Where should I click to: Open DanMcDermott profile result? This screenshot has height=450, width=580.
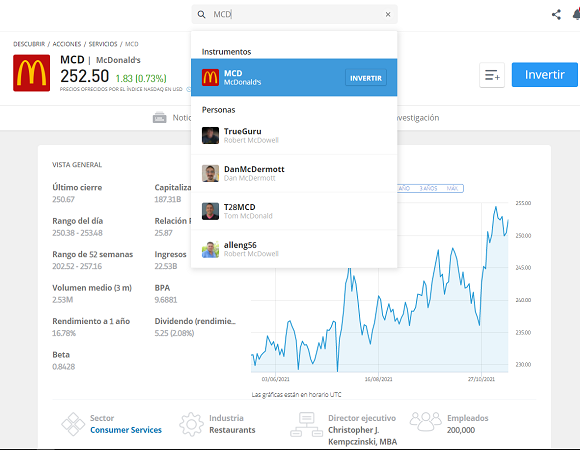[294, 173]
